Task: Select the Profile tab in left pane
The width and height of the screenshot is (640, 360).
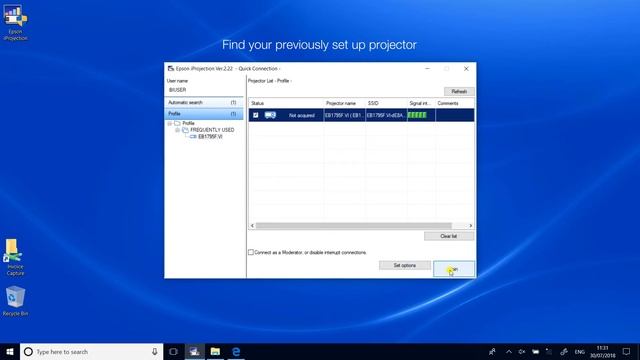Action: coord(204,113)
